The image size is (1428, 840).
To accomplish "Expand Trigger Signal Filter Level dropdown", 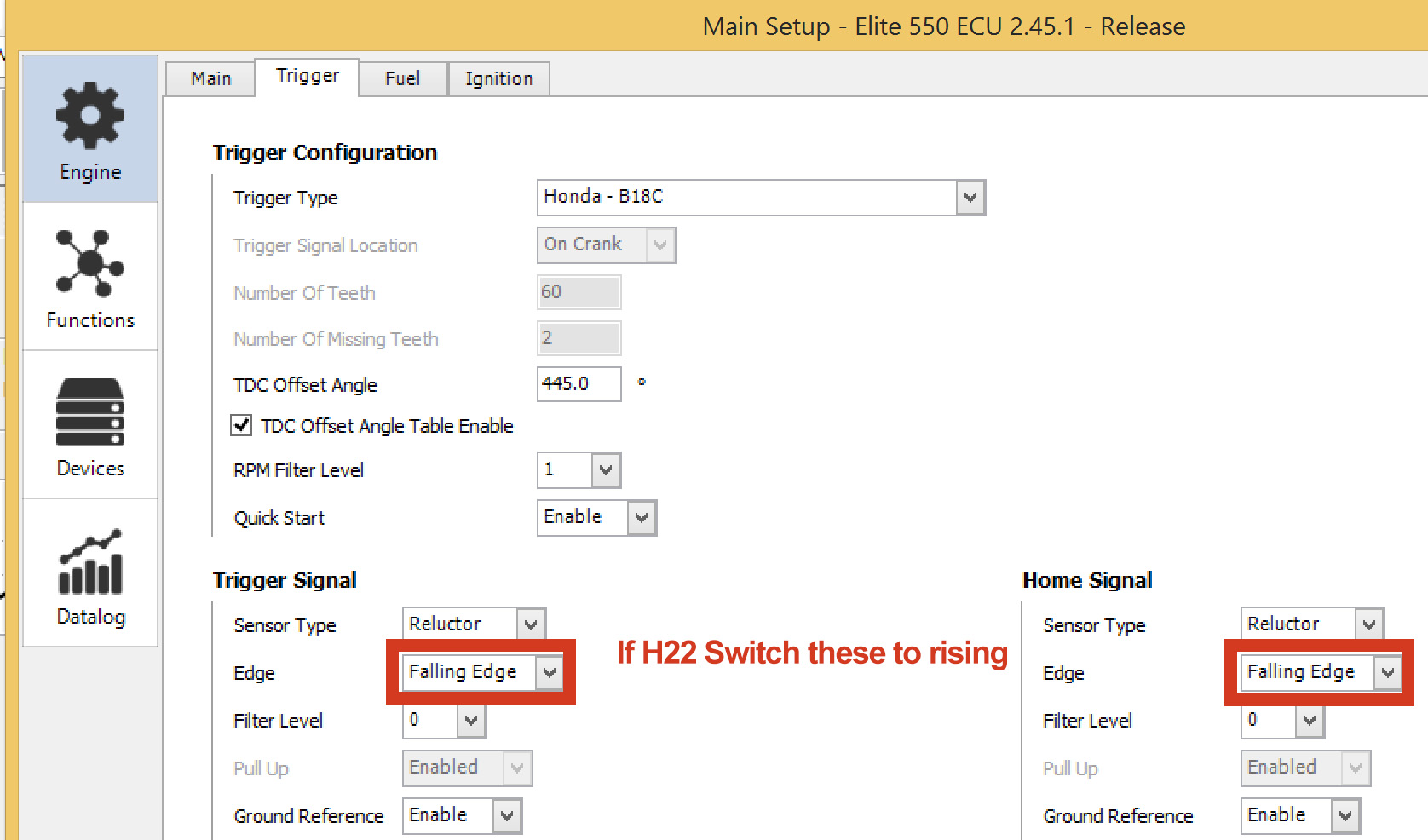I will point(470,721).
